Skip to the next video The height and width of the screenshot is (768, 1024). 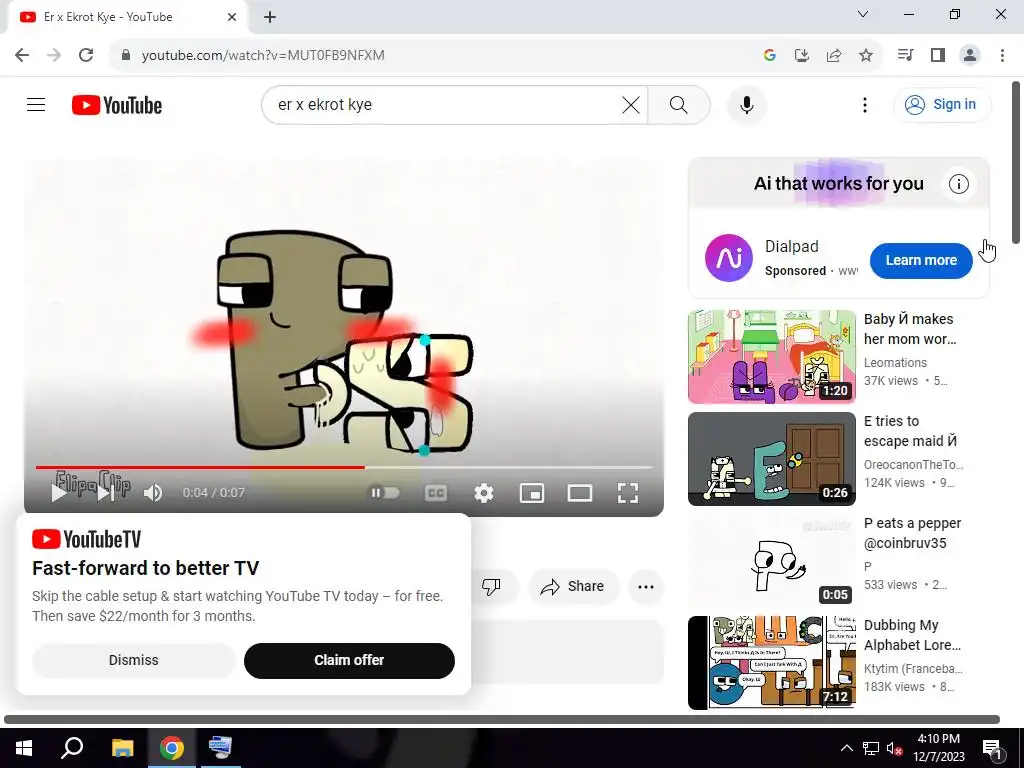pyautogui.click(x=106, y=493)
